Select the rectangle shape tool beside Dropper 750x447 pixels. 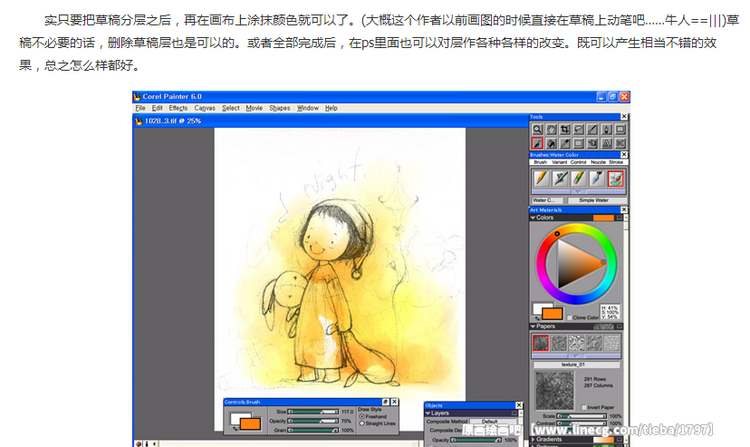coord(579,143)
